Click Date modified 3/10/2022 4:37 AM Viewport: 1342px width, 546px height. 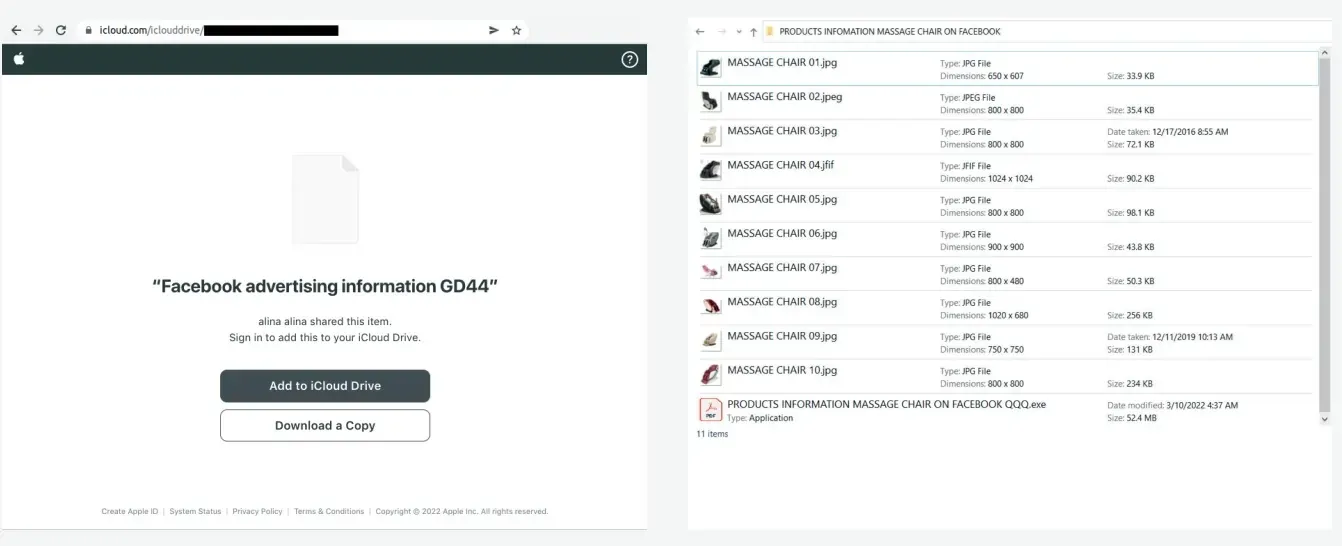(1172, 405)
